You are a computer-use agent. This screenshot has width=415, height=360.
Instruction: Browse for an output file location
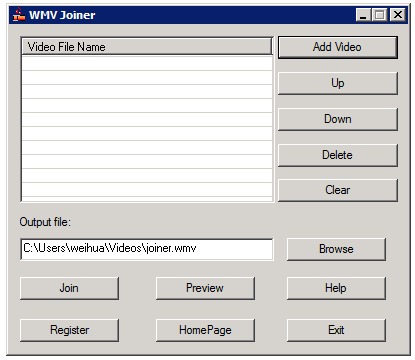(336, 249)
